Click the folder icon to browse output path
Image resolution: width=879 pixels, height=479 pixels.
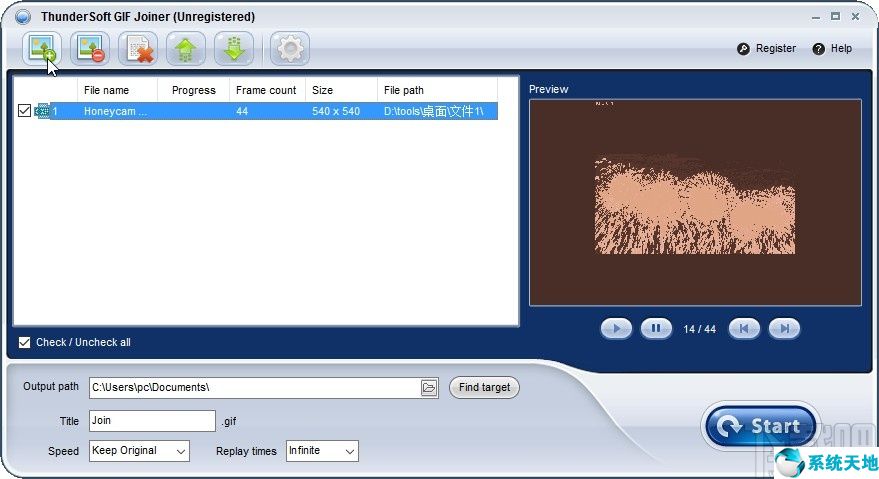coord(429,388)
